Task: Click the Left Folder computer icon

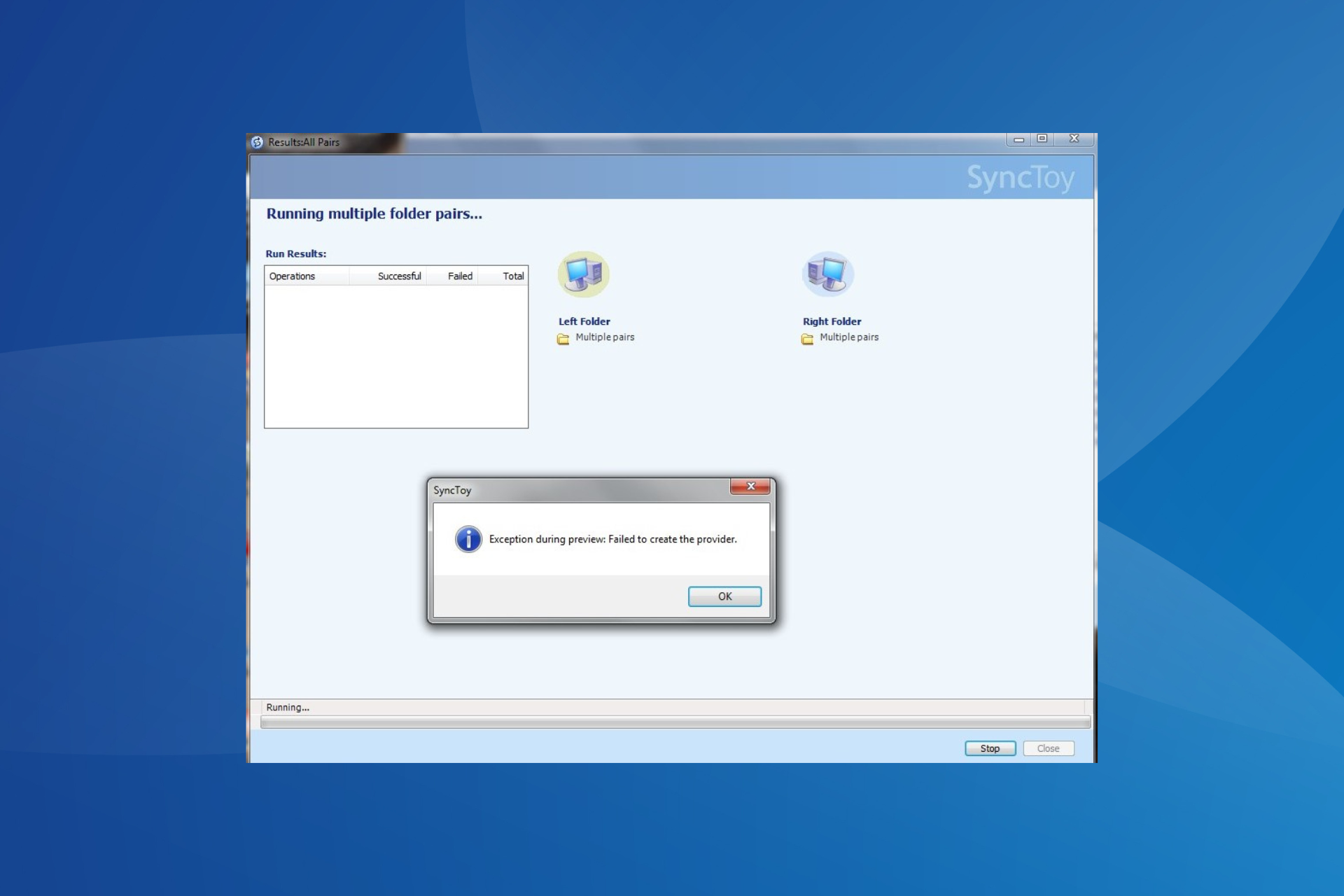Action: click(x=584, y=274)
